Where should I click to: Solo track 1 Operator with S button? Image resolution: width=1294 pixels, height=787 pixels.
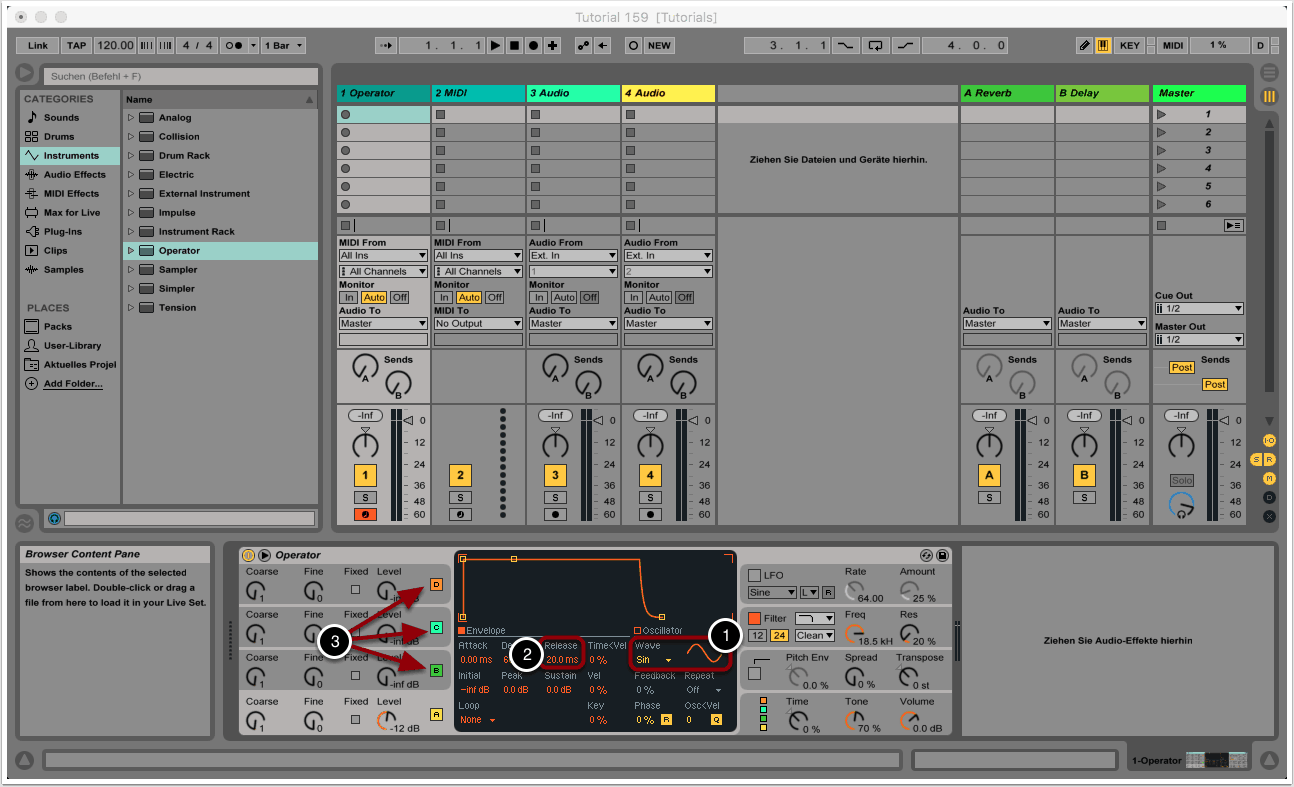[x=365, y=497]
